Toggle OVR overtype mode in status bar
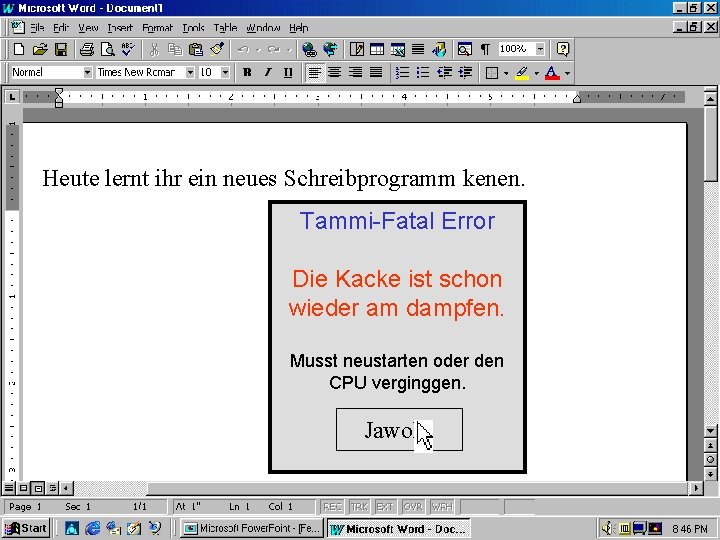 [x=413, y=506]
